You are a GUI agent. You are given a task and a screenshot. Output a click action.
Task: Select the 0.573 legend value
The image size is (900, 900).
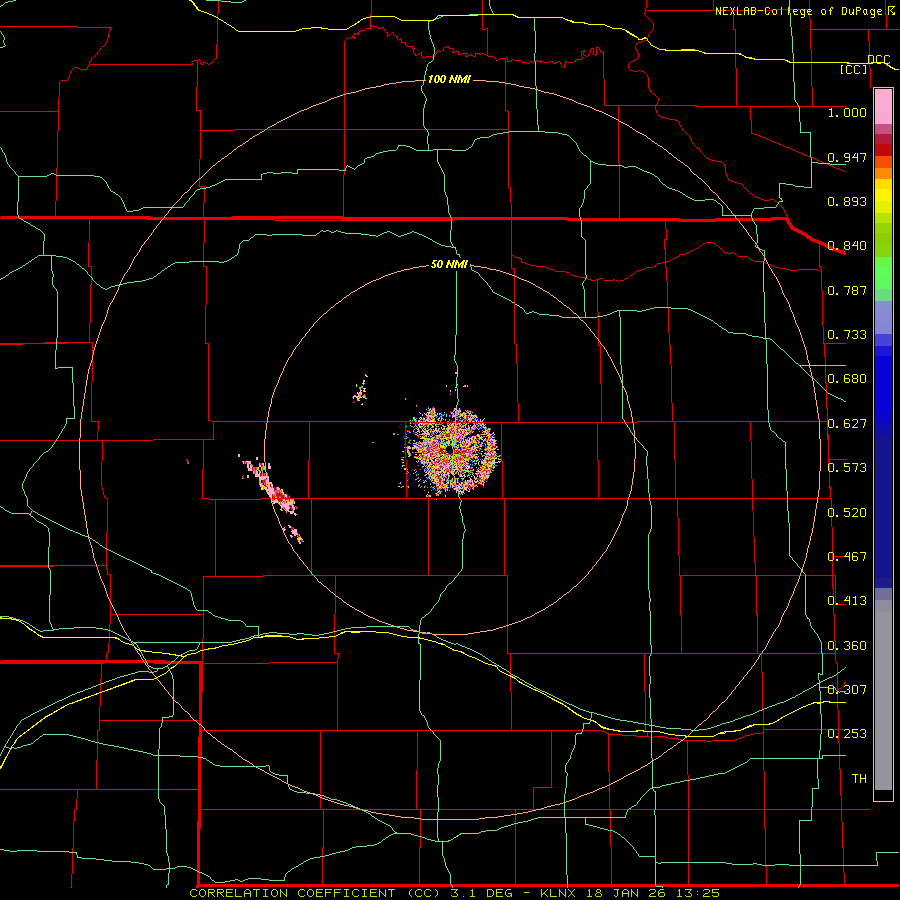(847, 468)
